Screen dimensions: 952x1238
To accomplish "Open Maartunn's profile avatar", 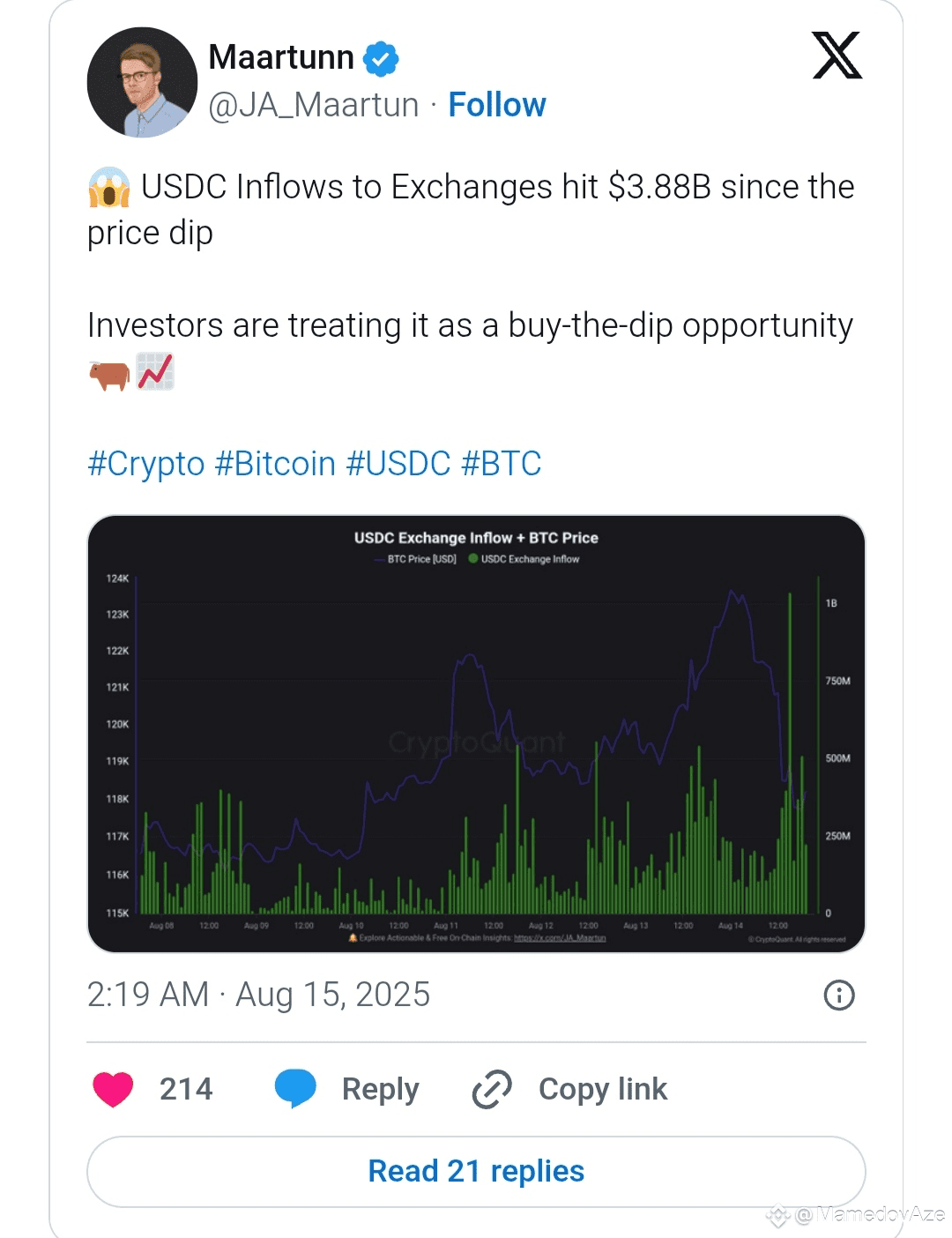I will click(142, 82).
